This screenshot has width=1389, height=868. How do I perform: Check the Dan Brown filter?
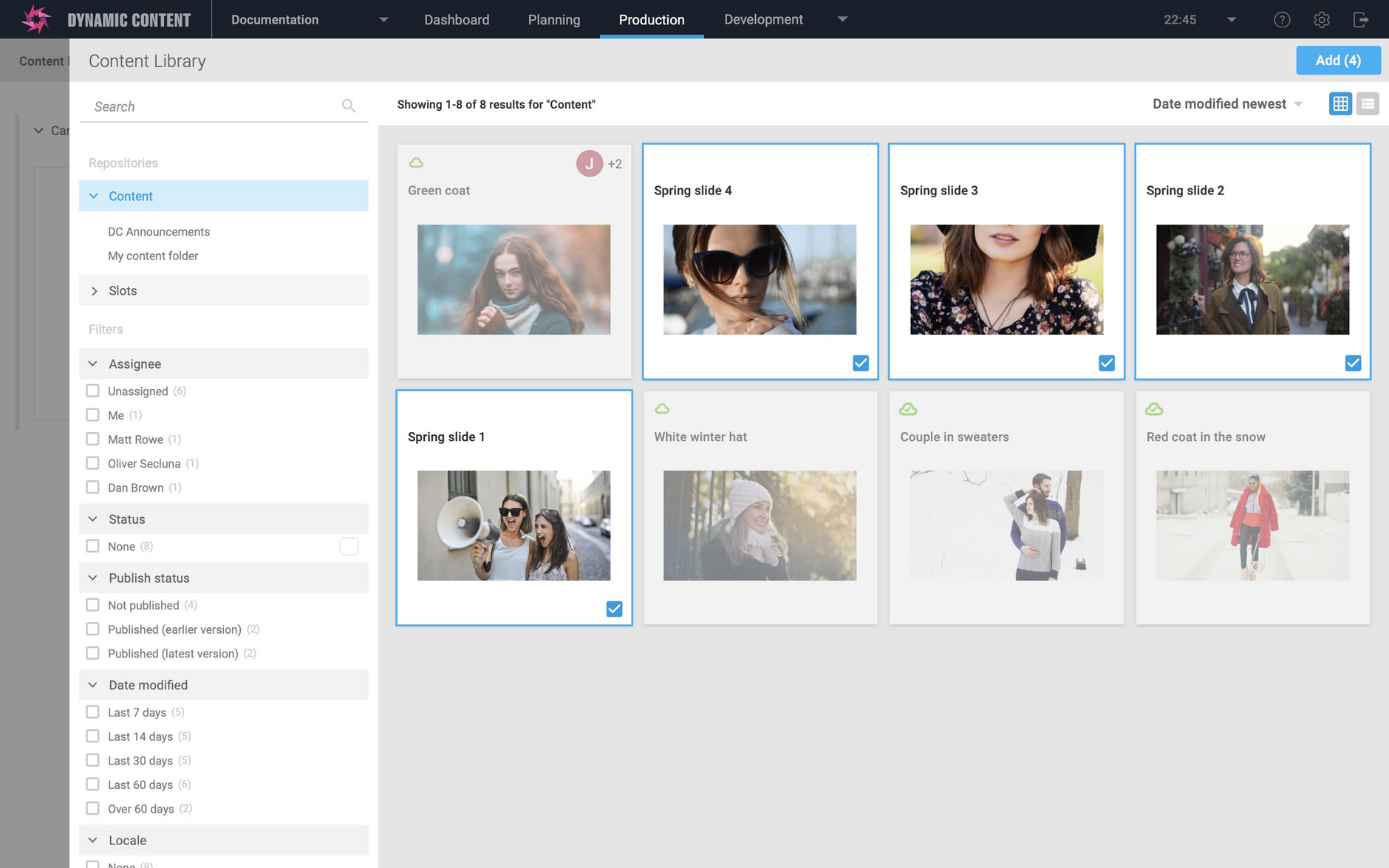point(92,488)
